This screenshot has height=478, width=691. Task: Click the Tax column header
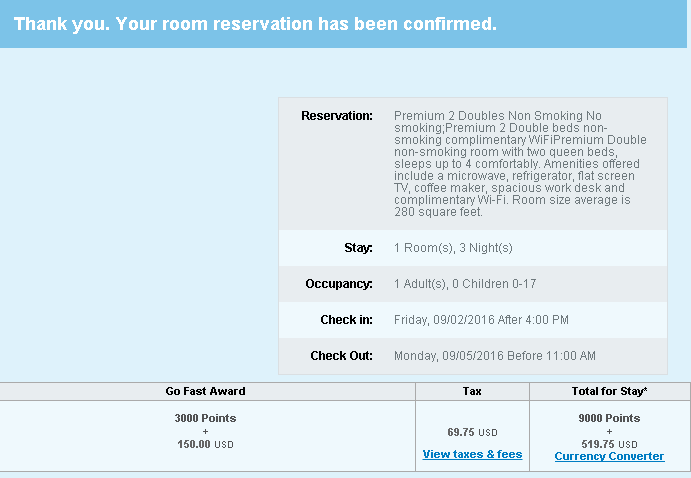(x=472, y=391)
